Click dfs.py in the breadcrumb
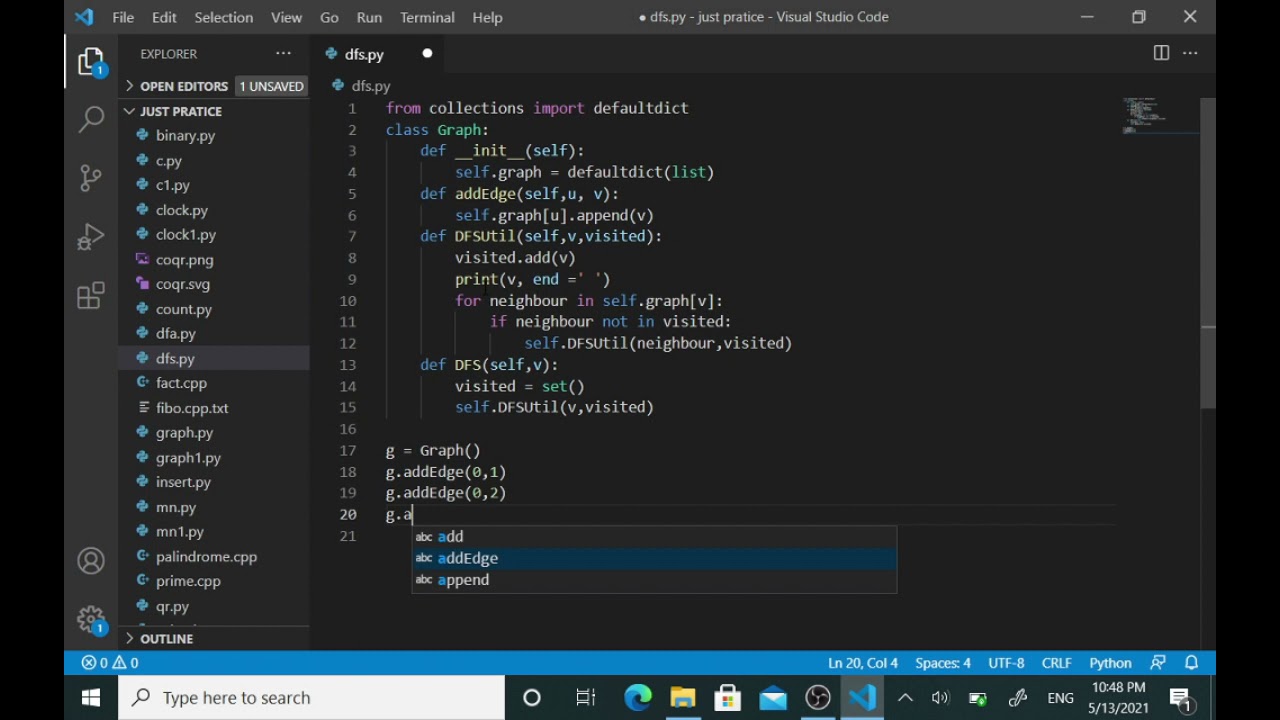 (371, 86)
